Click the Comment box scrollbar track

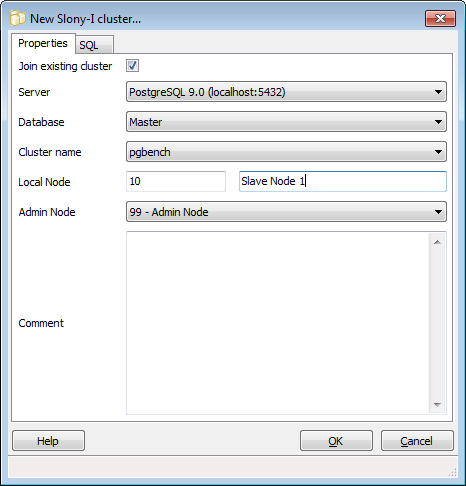437,323
